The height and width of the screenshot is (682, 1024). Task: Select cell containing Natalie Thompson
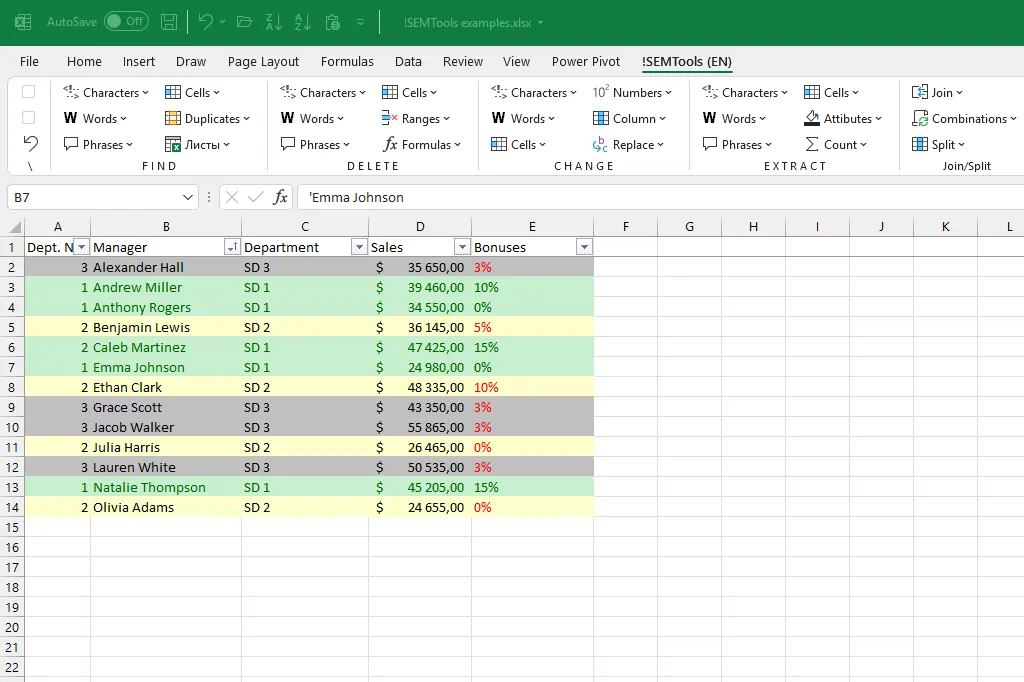166,487
